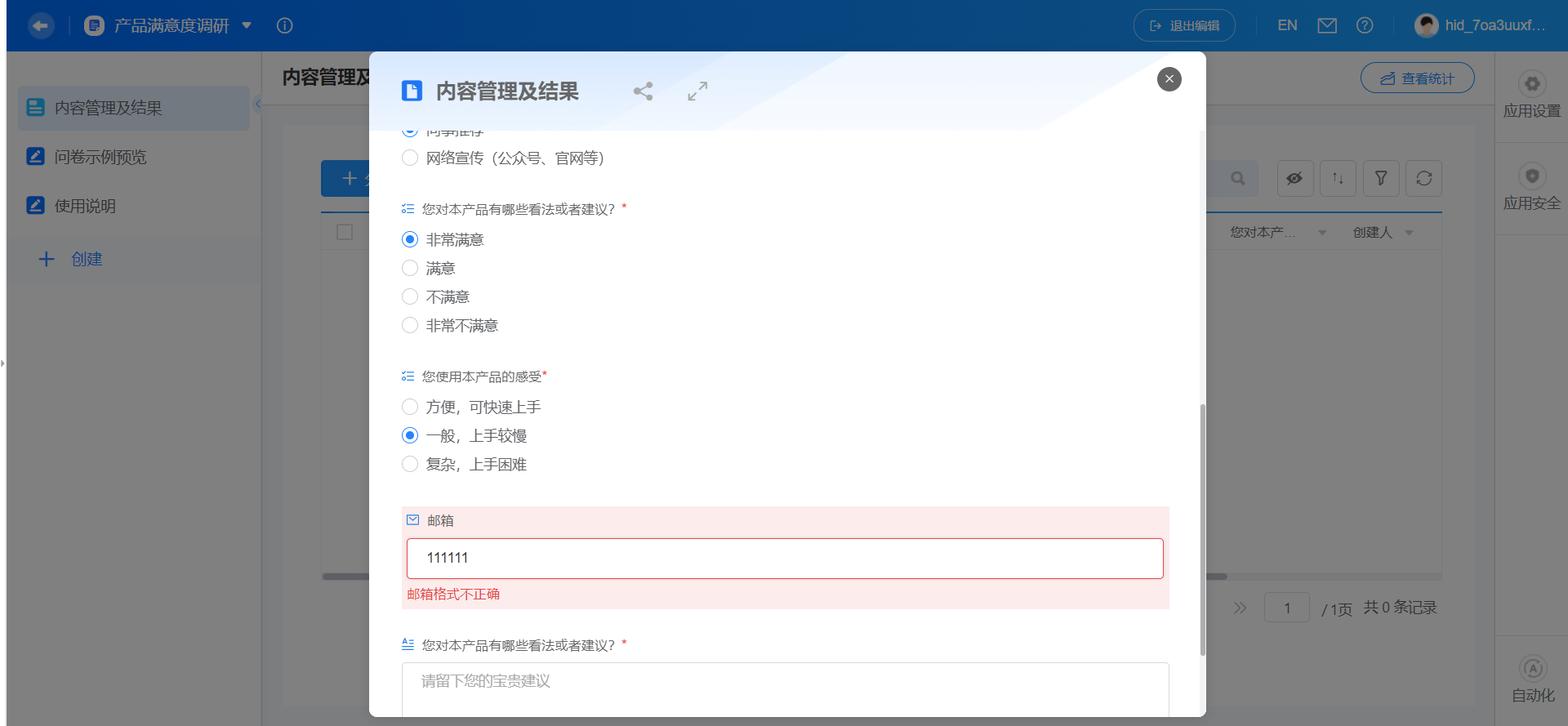The image size is (1568, 726).
Task: Open the sort records icon
Action: [x=1338, y=178]
